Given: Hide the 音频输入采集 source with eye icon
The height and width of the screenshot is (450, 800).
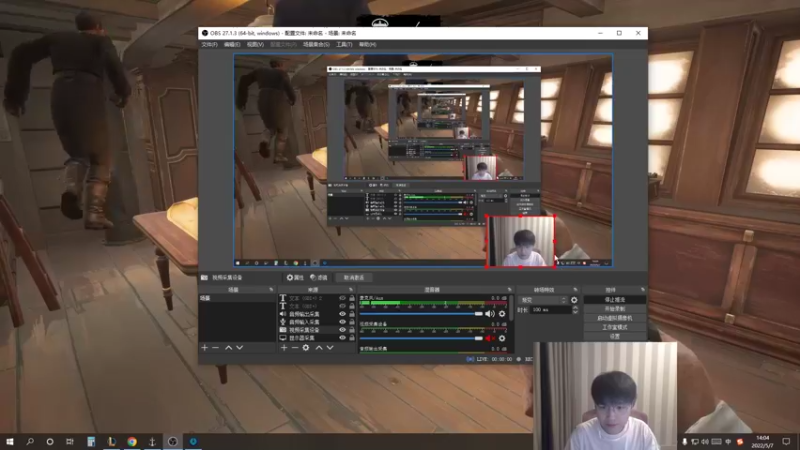Looking at the screenshot, I should [342, 322].
